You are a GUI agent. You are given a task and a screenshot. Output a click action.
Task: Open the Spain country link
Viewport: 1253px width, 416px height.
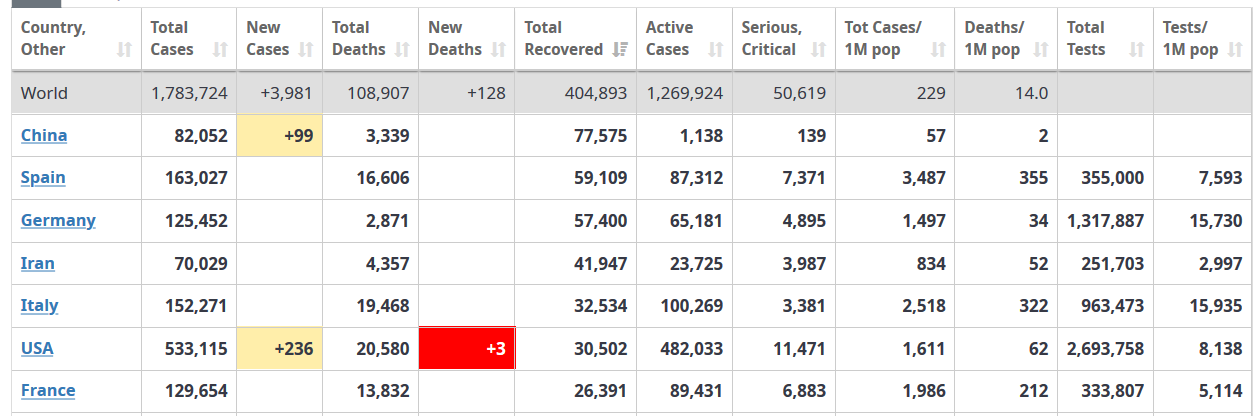[x=43, y=177]
